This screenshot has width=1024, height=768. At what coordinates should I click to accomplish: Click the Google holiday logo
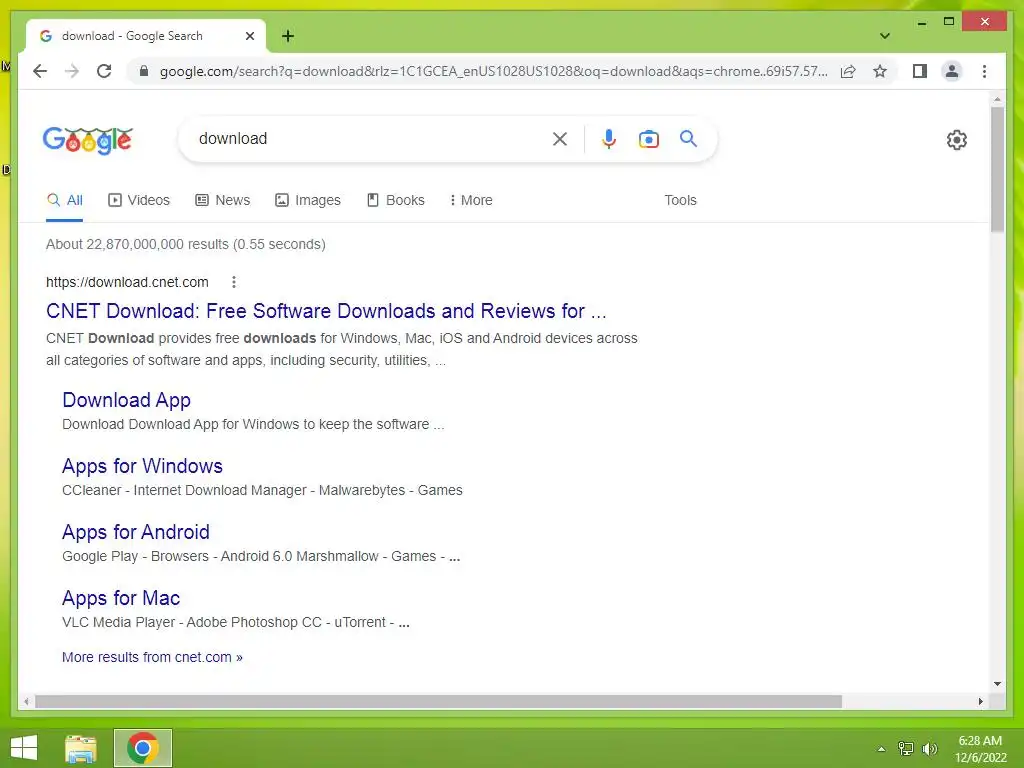[88, 140]
